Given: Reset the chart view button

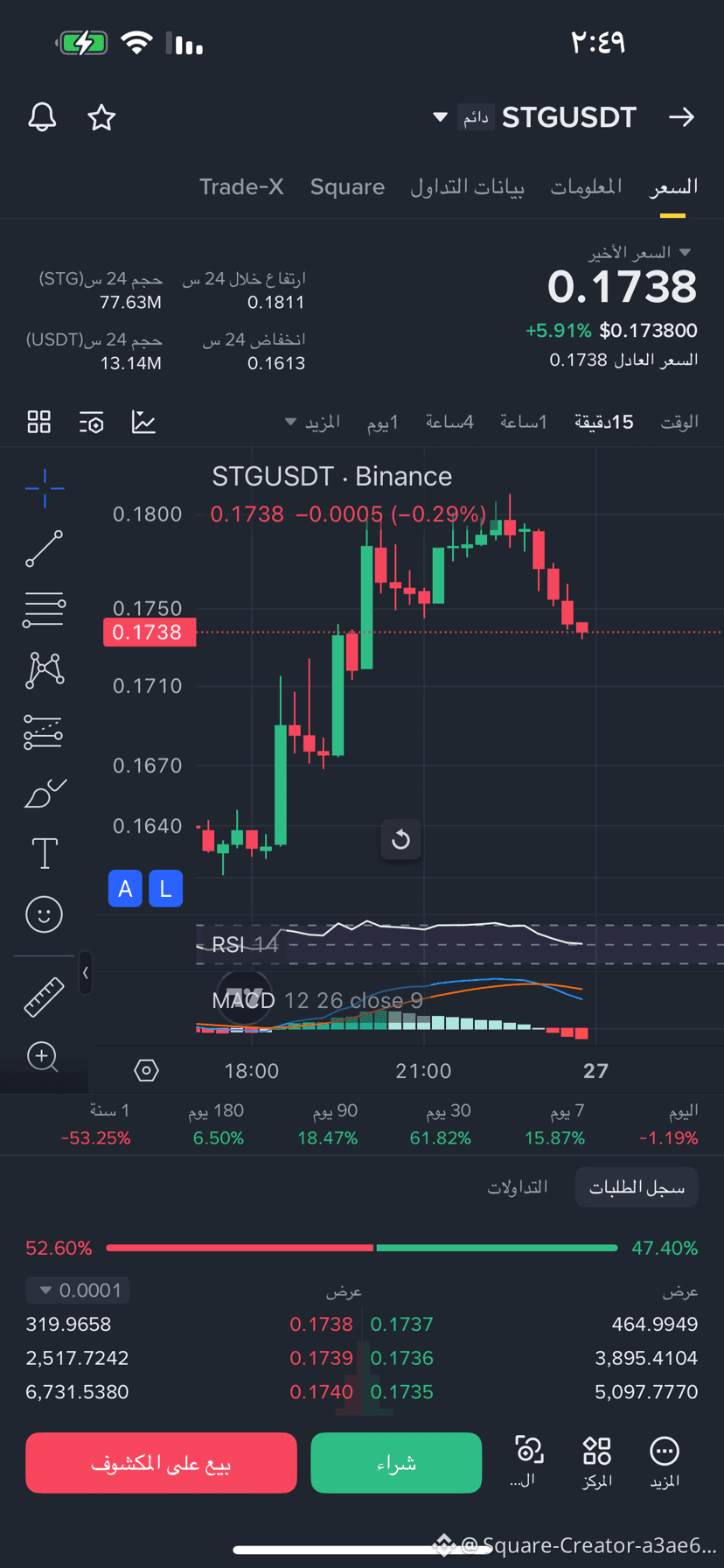Looking at the screenshot, I should tap(400, 840).
